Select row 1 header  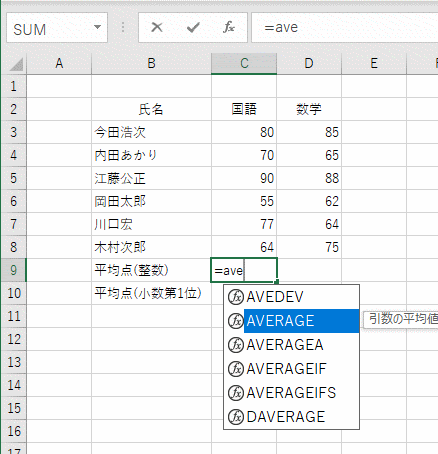click(x=14, y=86)
